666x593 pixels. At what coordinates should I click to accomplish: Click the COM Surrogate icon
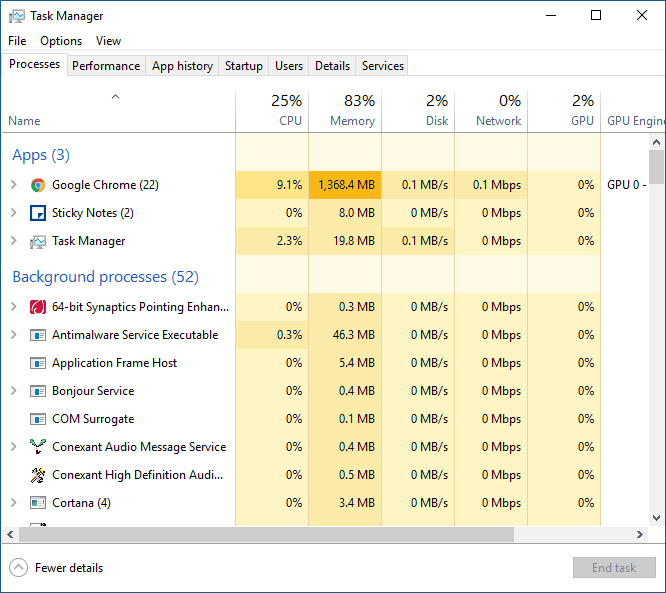pos(38,419)
